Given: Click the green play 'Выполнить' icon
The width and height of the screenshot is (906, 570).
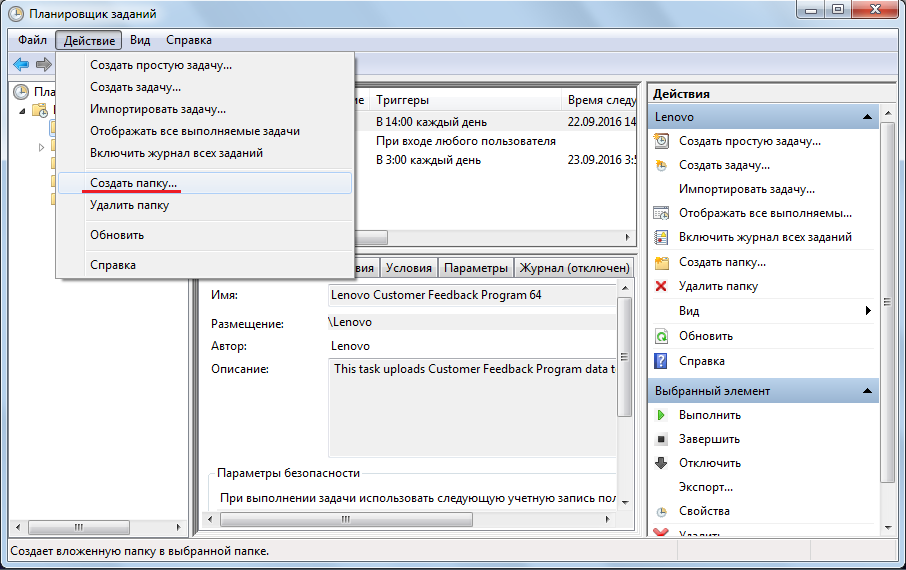Looking at the screenshot, I should 661,414.
